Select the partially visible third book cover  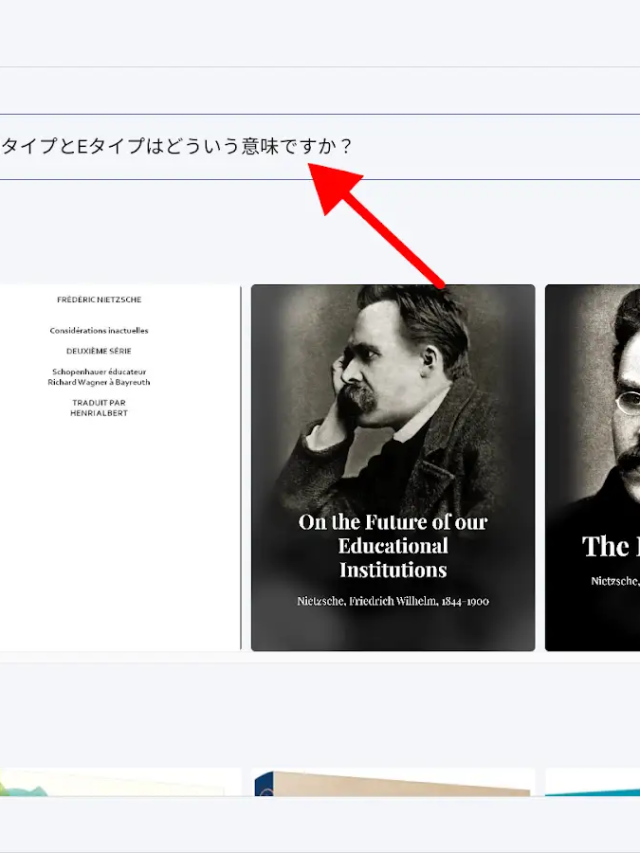click(593, 467)
